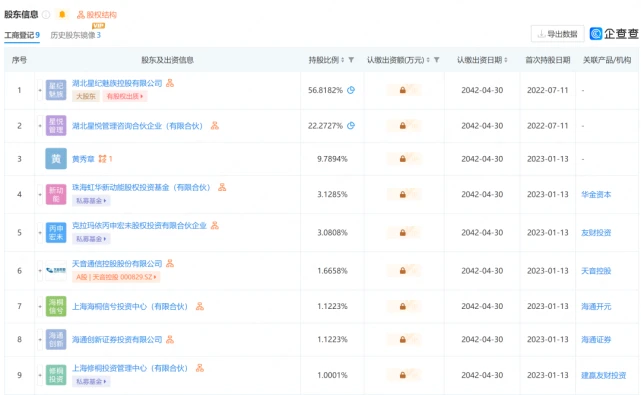Click the lock icon in row 9

[x=403, y=375]
